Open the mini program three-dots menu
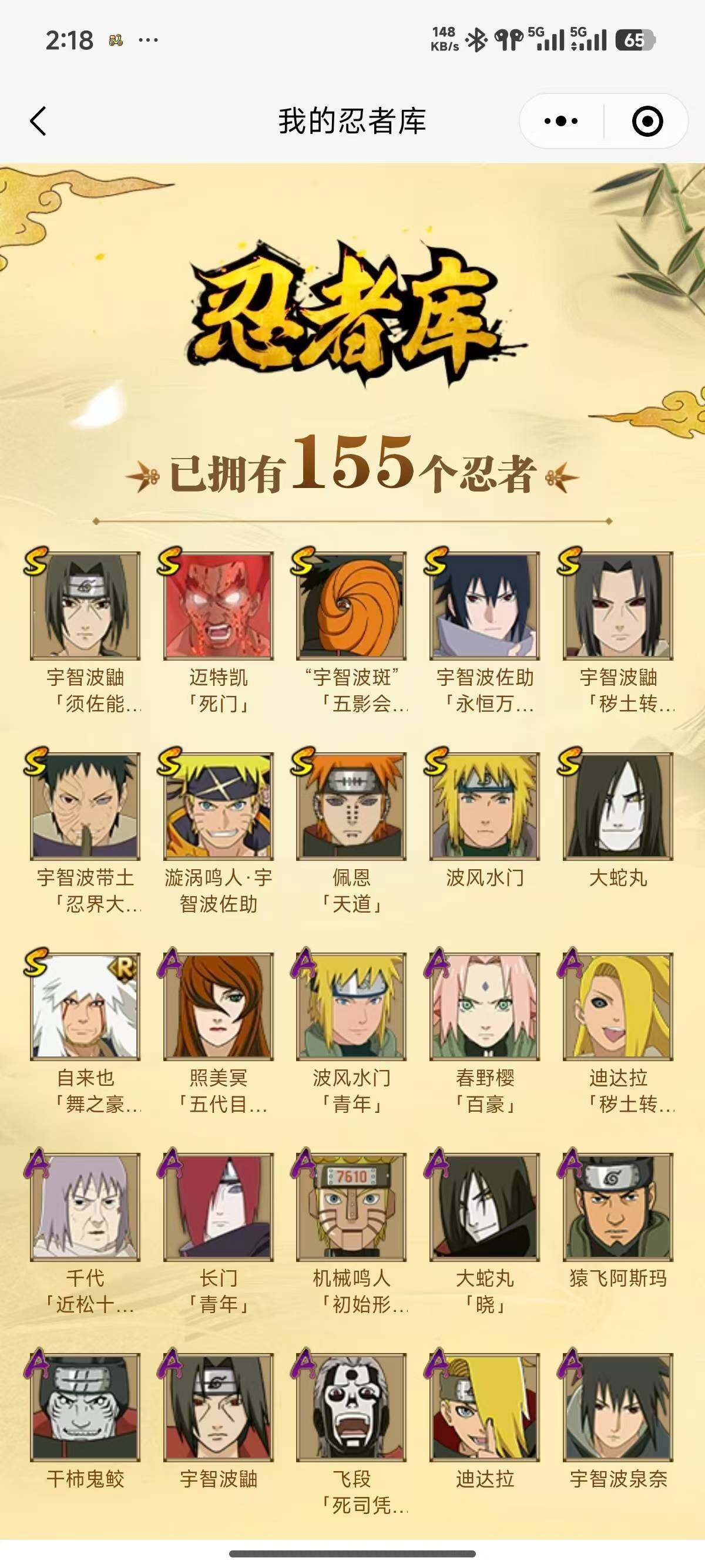This screenshot has width=705, height=1568. click(x=560, y=120)
